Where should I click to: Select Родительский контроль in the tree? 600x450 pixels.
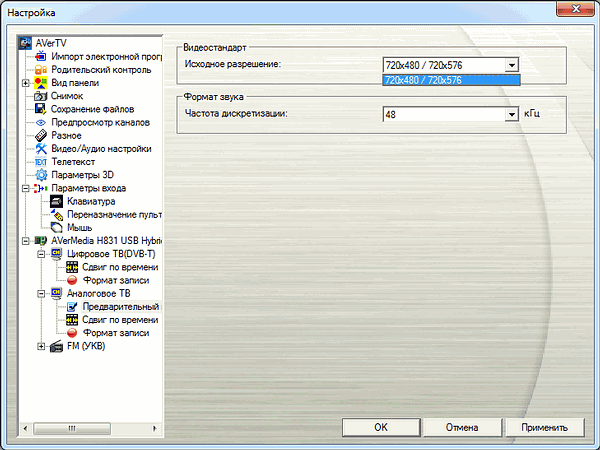click(x=101, y=70)
